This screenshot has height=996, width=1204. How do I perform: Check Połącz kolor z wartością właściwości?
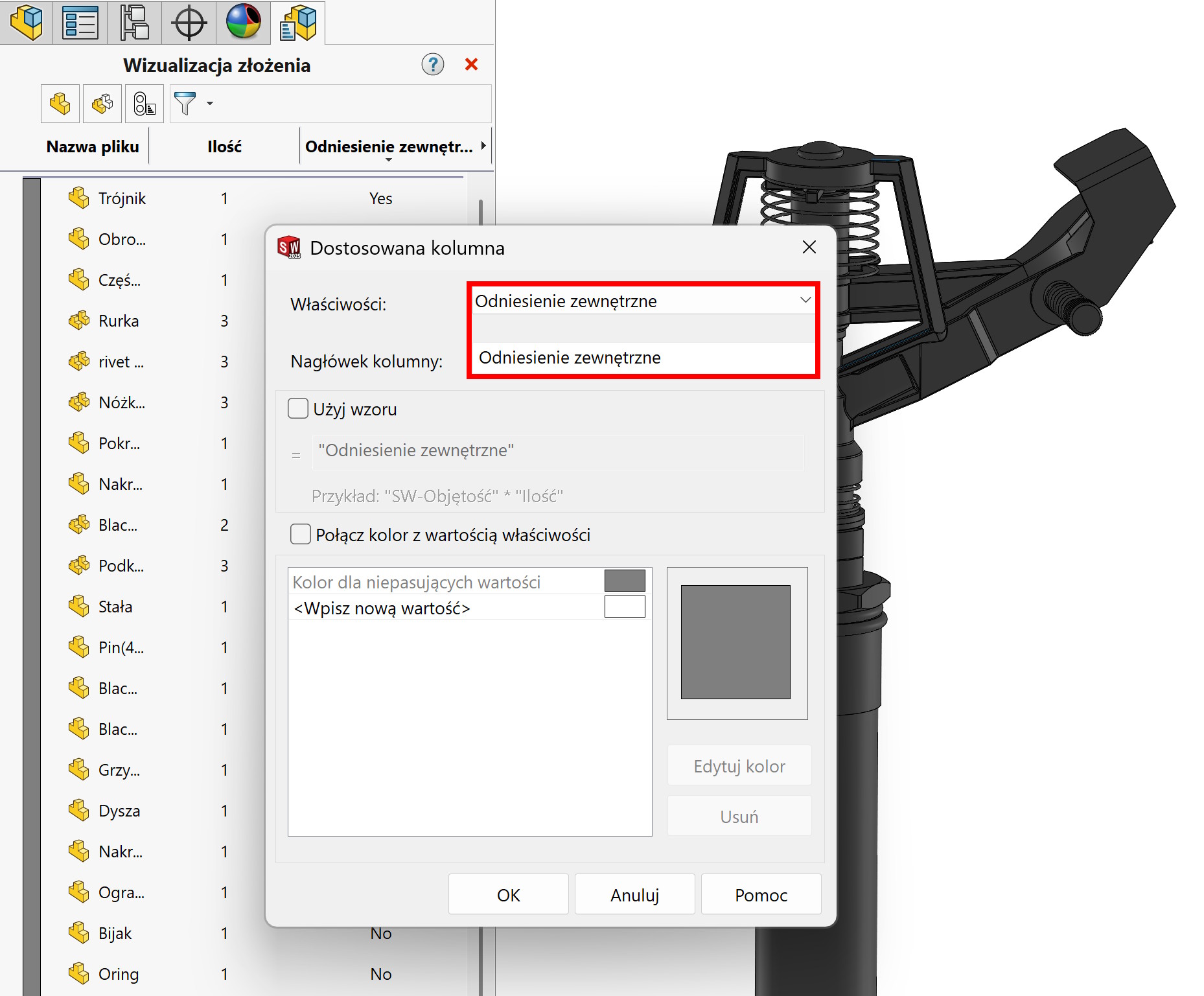click(x=301, y=535)
